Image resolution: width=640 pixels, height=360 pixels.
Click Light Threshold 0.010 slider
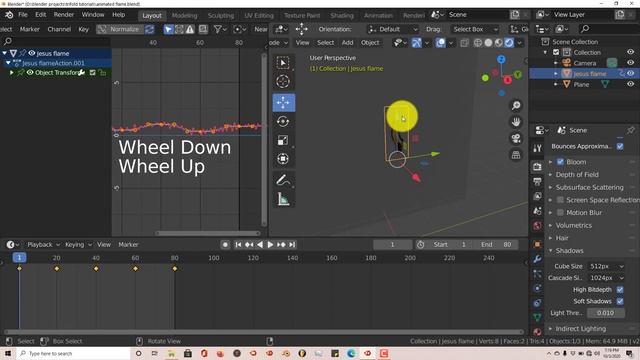(606, 313)
